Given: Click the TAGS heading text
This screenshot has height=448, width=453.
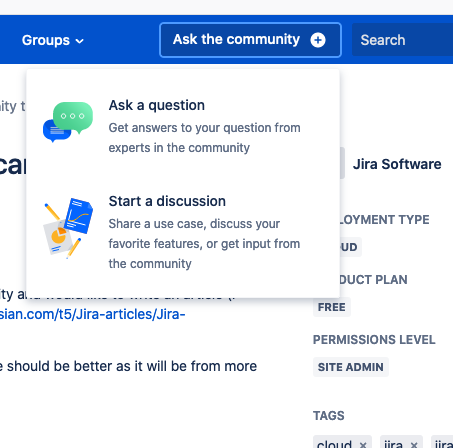Looking at the screenshot, I should pos(329,416).
